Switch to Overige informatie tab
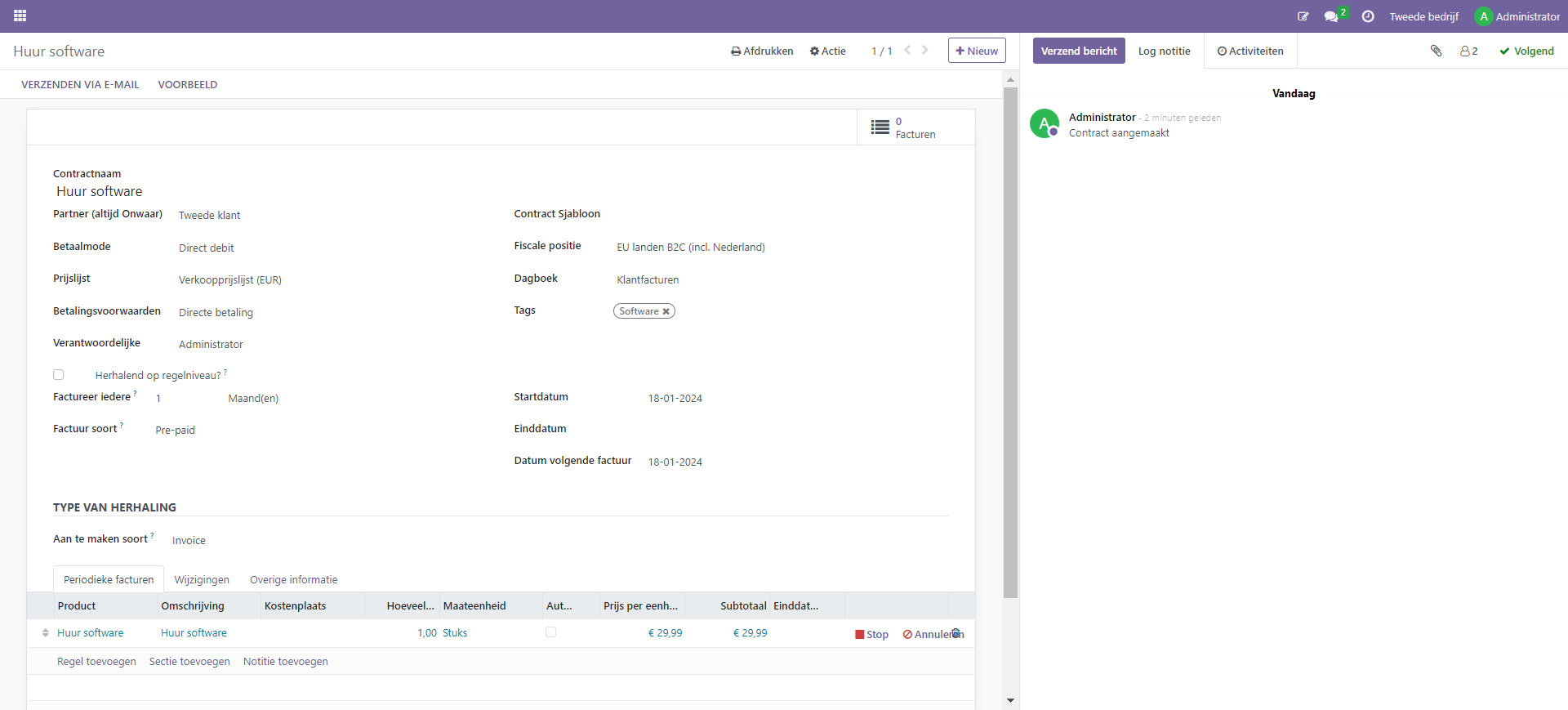Image resolution: width=1568 pixels, height=710 pixels. tap(293, 579)
